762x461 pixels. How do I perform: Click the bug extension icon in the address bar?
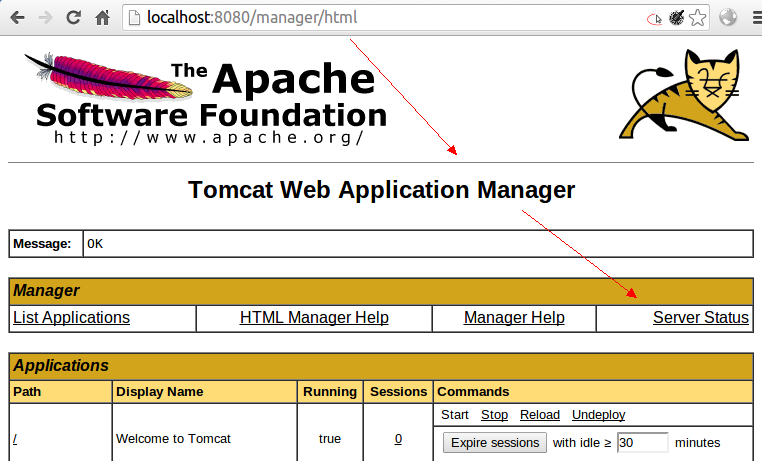point(676,18)
